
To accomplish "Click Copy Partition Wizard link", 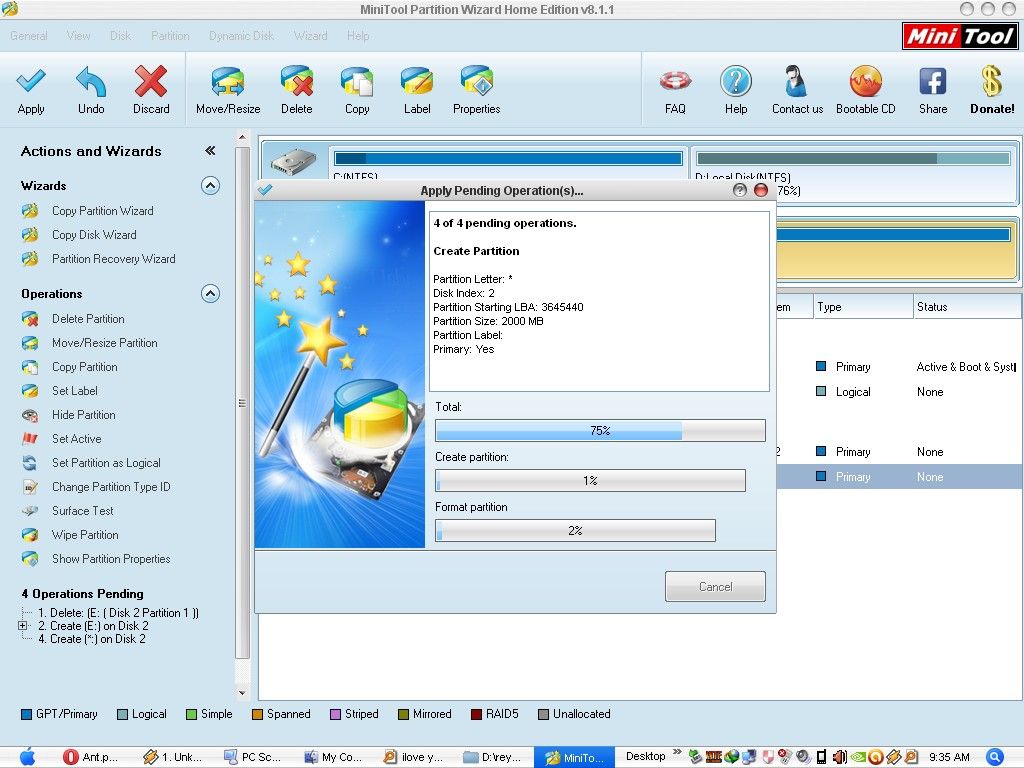I will 102,211.
